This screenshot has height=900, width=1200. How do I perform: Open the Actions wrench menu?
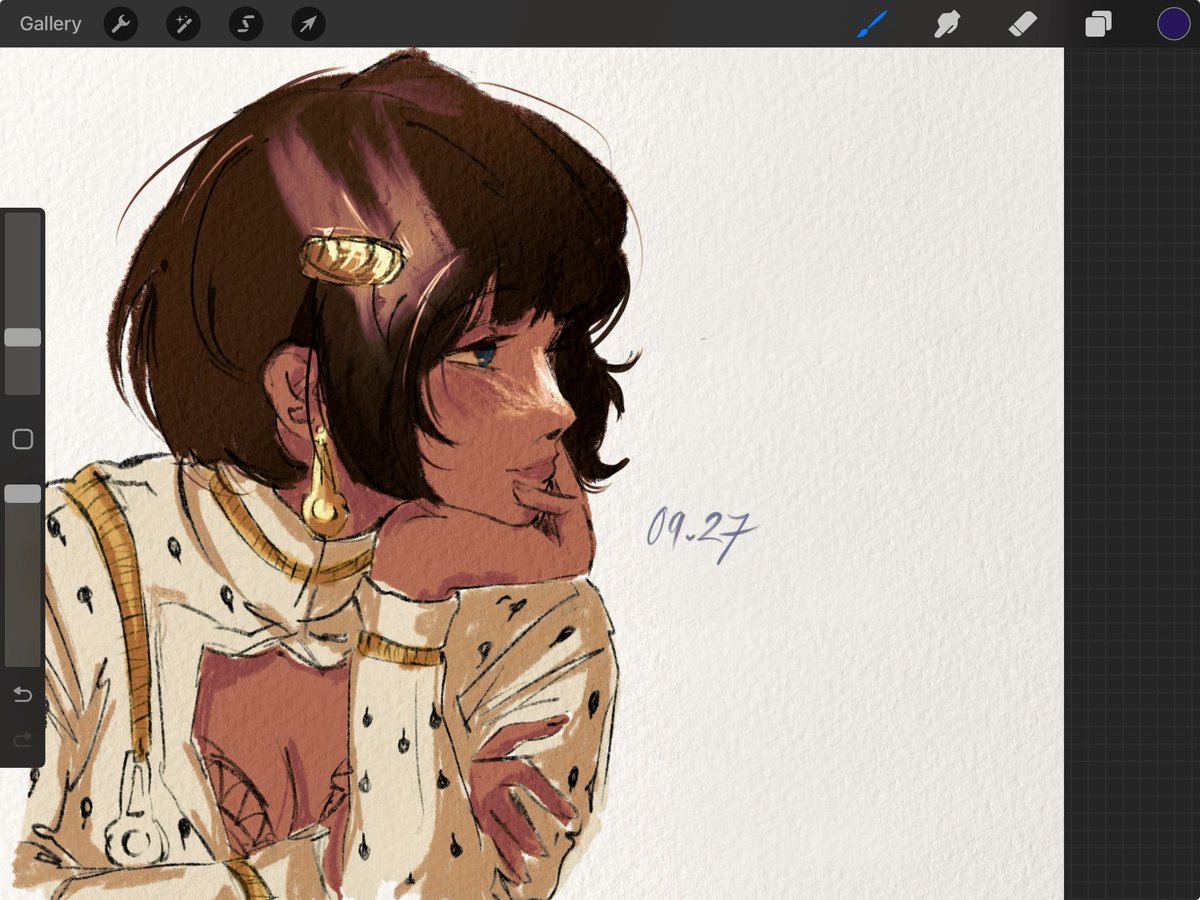click(121, 24)
